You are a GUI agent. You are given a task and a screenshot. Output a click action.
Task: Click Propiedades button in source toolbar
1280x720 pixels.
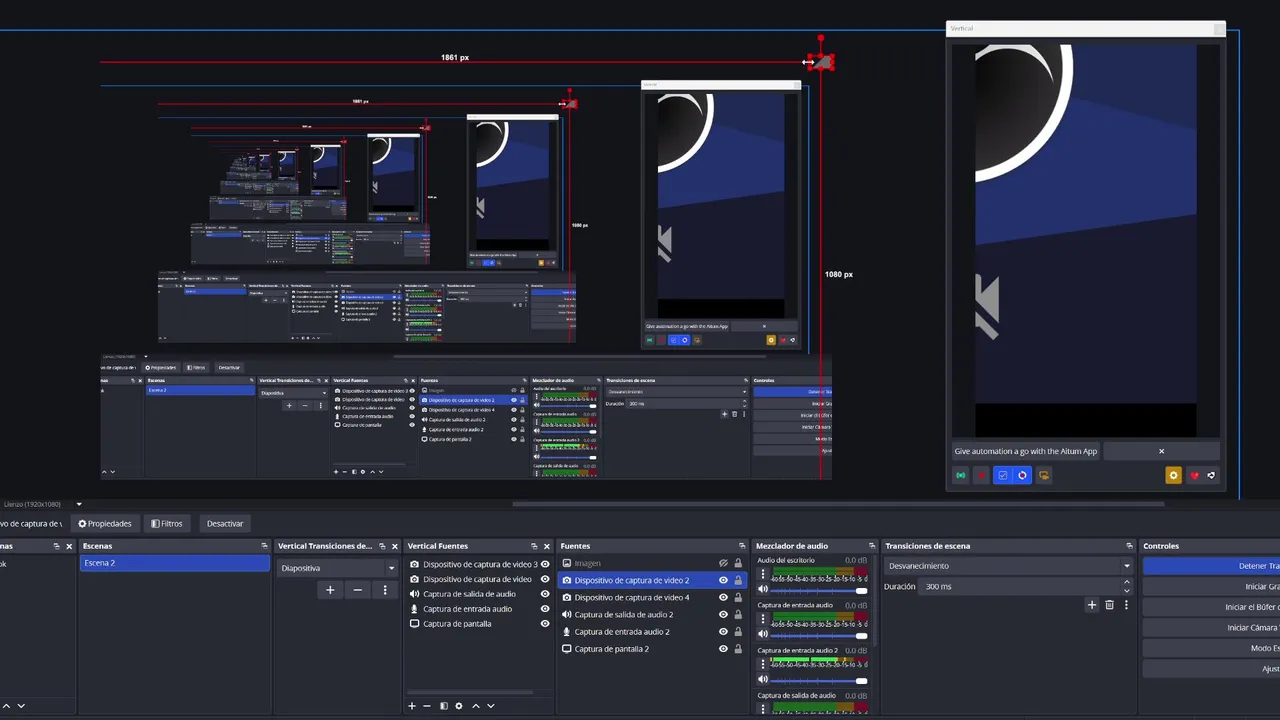coord(105,523)
